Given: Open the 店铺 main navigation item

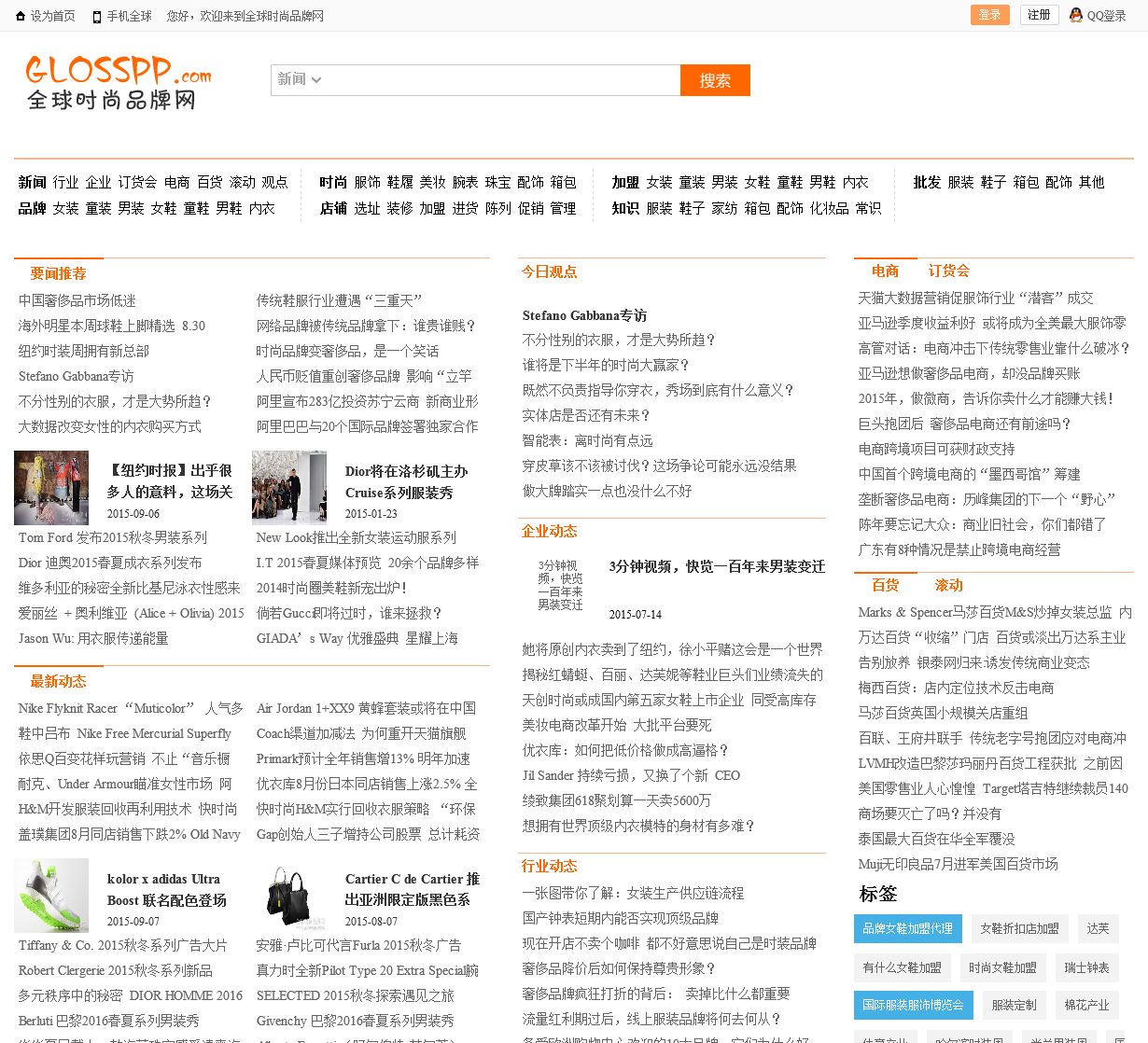Looking at the screenshot, I should click(x=333, y=208).
